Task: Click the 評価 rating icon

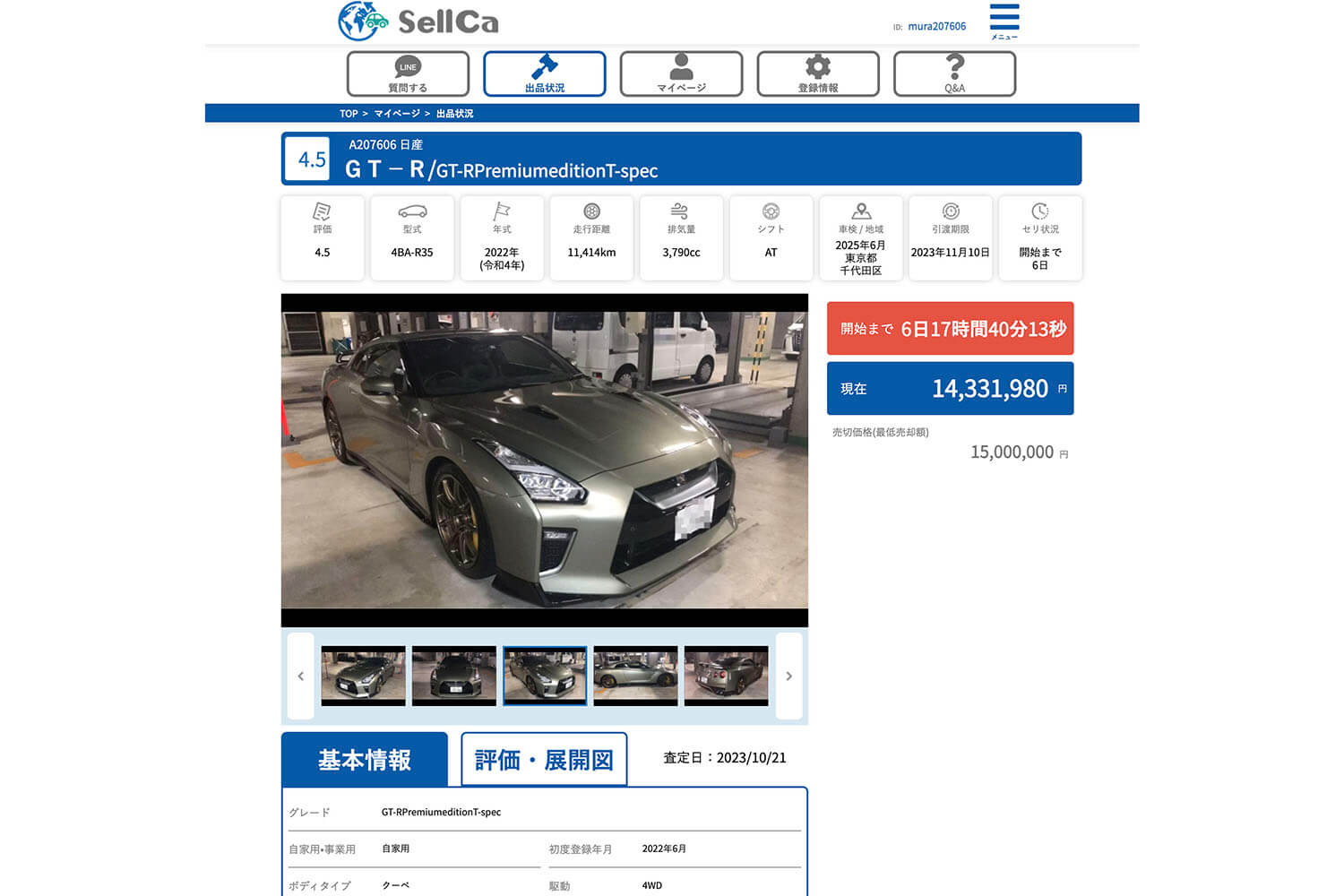Action: pos(323,211)
